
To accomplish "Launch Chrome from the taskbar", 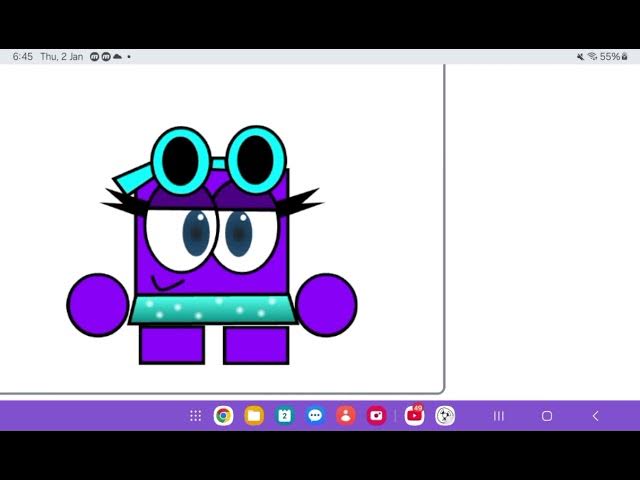I will coord(223,416).
